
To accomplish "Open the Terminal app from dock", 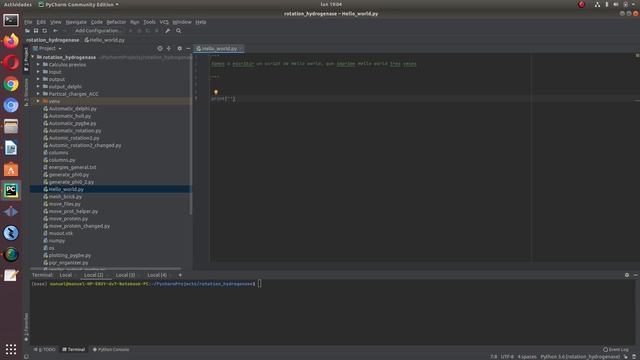I will click(11, 20).
